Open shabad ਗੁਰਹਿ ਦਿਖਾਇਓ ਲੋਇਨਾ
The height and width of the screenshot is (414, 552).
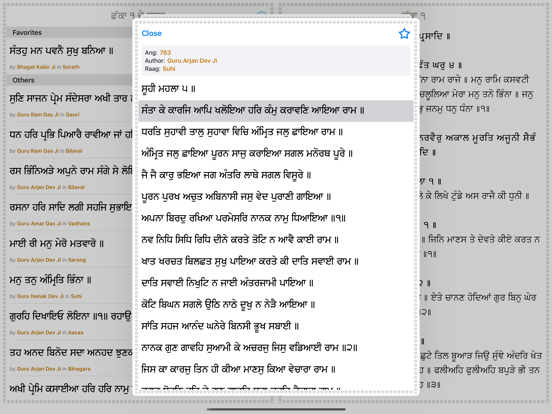pos(70,316)
